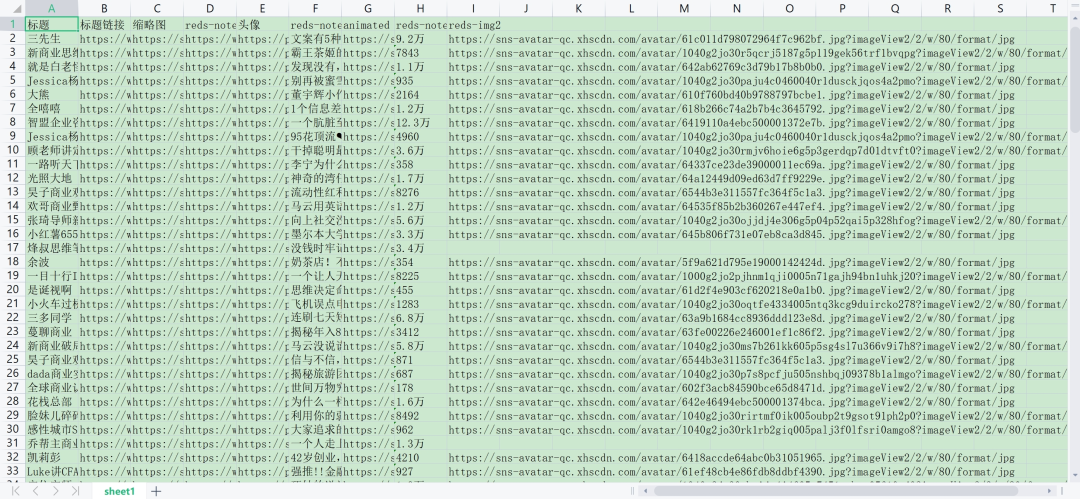Switch to the sheet1 tab
Image resolution: width=1080 pixels, height=499 pixels.
[120, 491]
